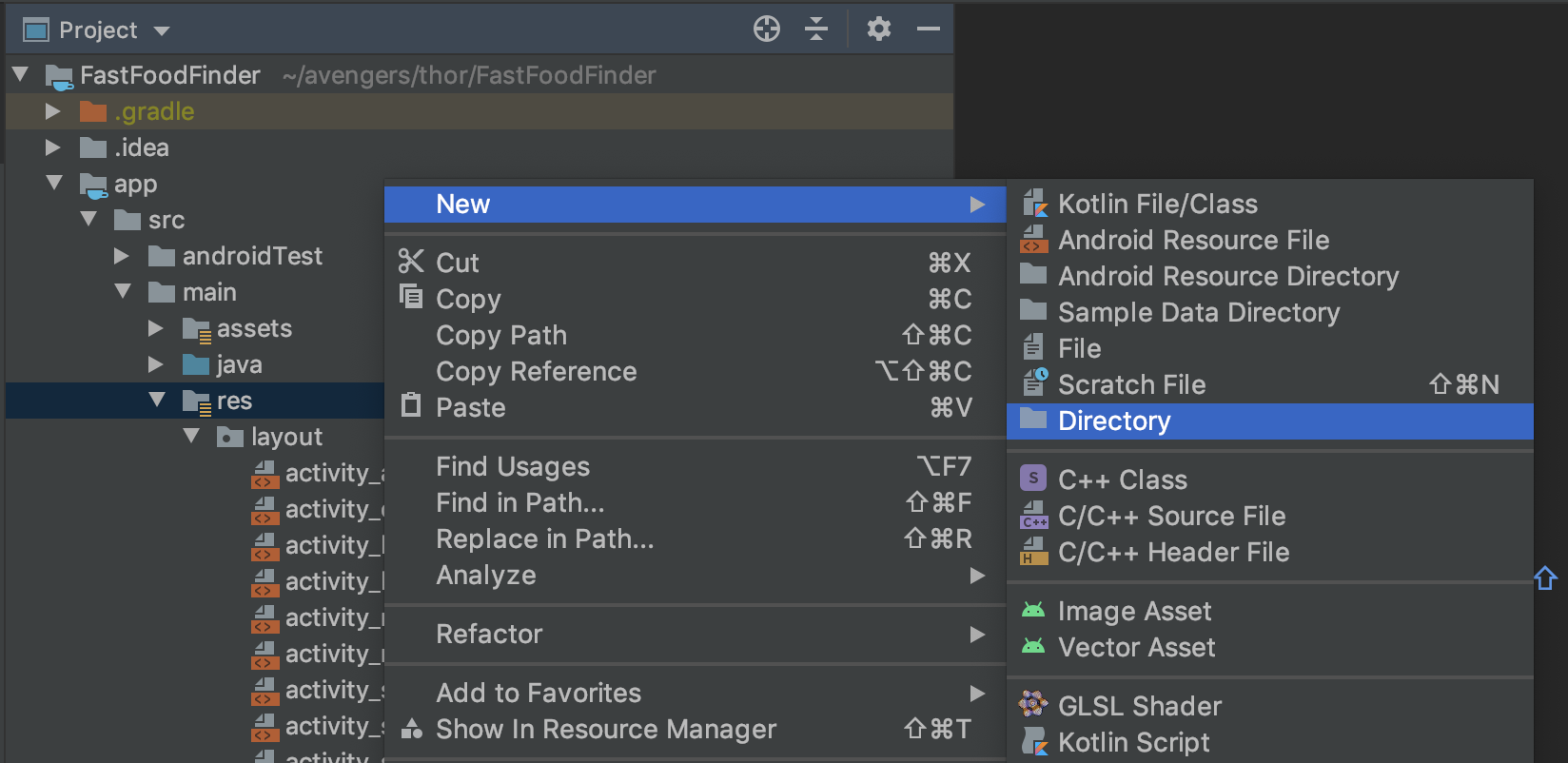Create a new File
The image size is (1568, 763).
pos(1270,348)
